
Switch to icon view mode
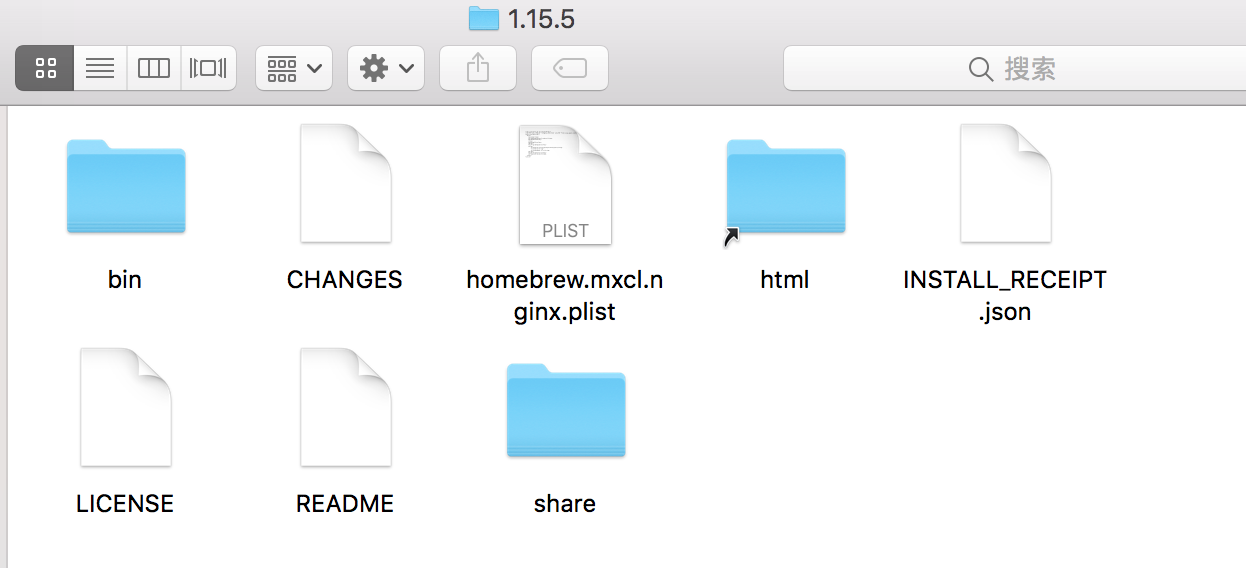coord(45,68)
